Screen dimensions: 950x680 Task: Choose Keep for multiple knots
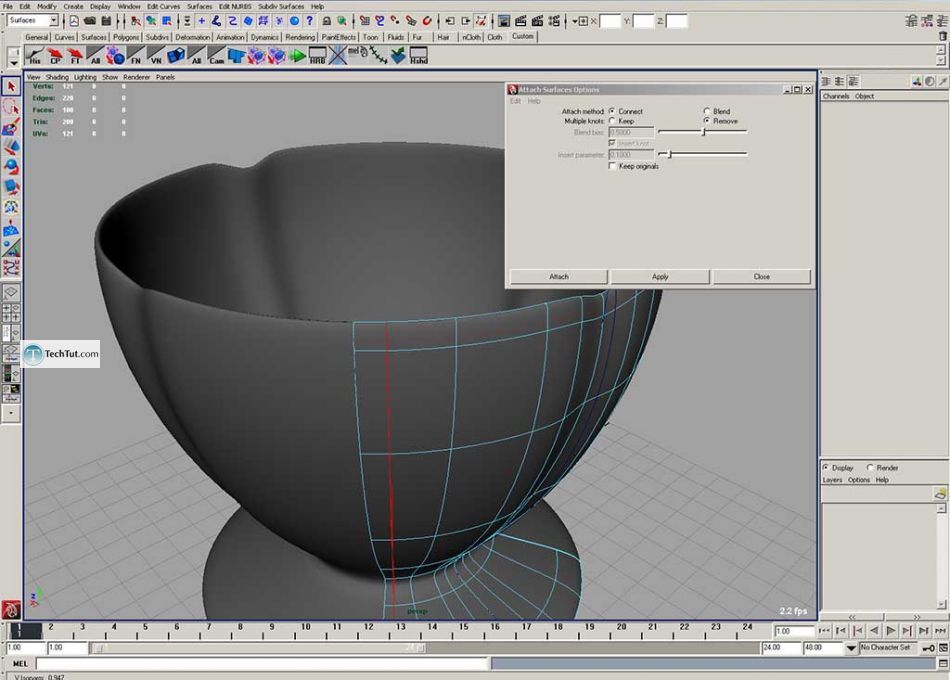(x=612, y=121)
